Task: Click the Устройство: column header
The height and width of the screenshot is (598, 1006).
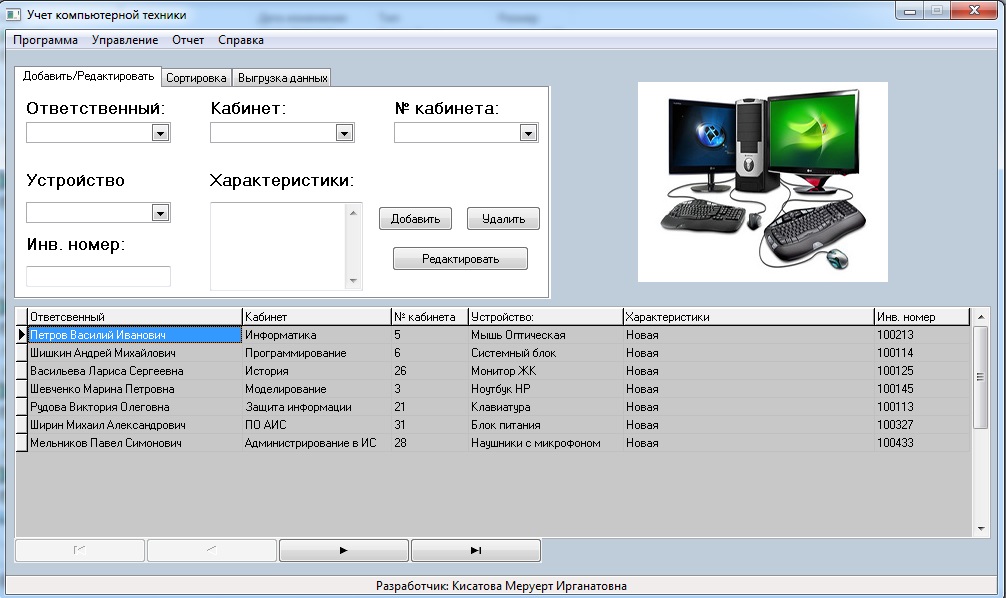Action: pyautogui.click(x=545, y=317)
